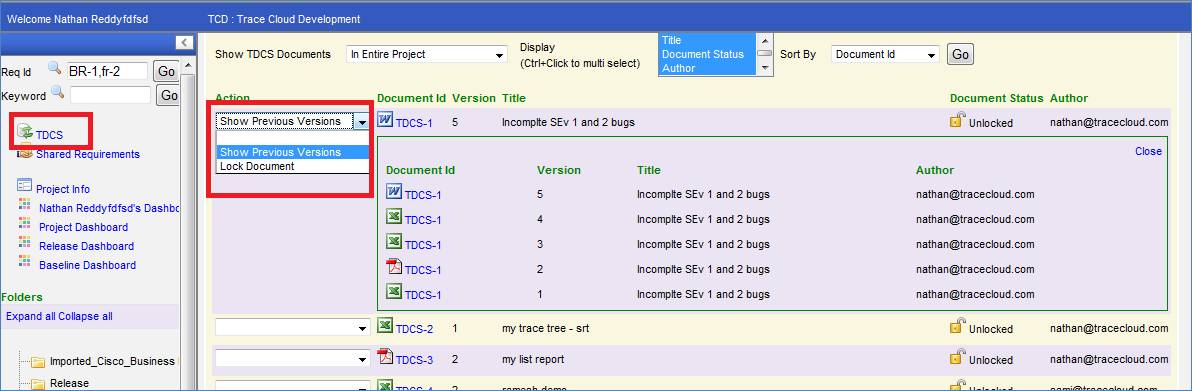
Task: Click the 'my list report' title
Action: tap(533, 359)
